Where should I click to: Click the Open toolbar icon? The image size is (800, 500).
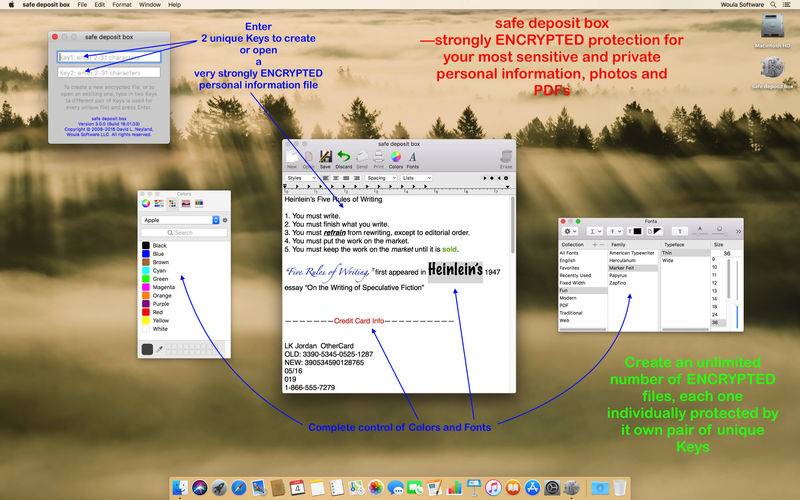tap(309, 158)
